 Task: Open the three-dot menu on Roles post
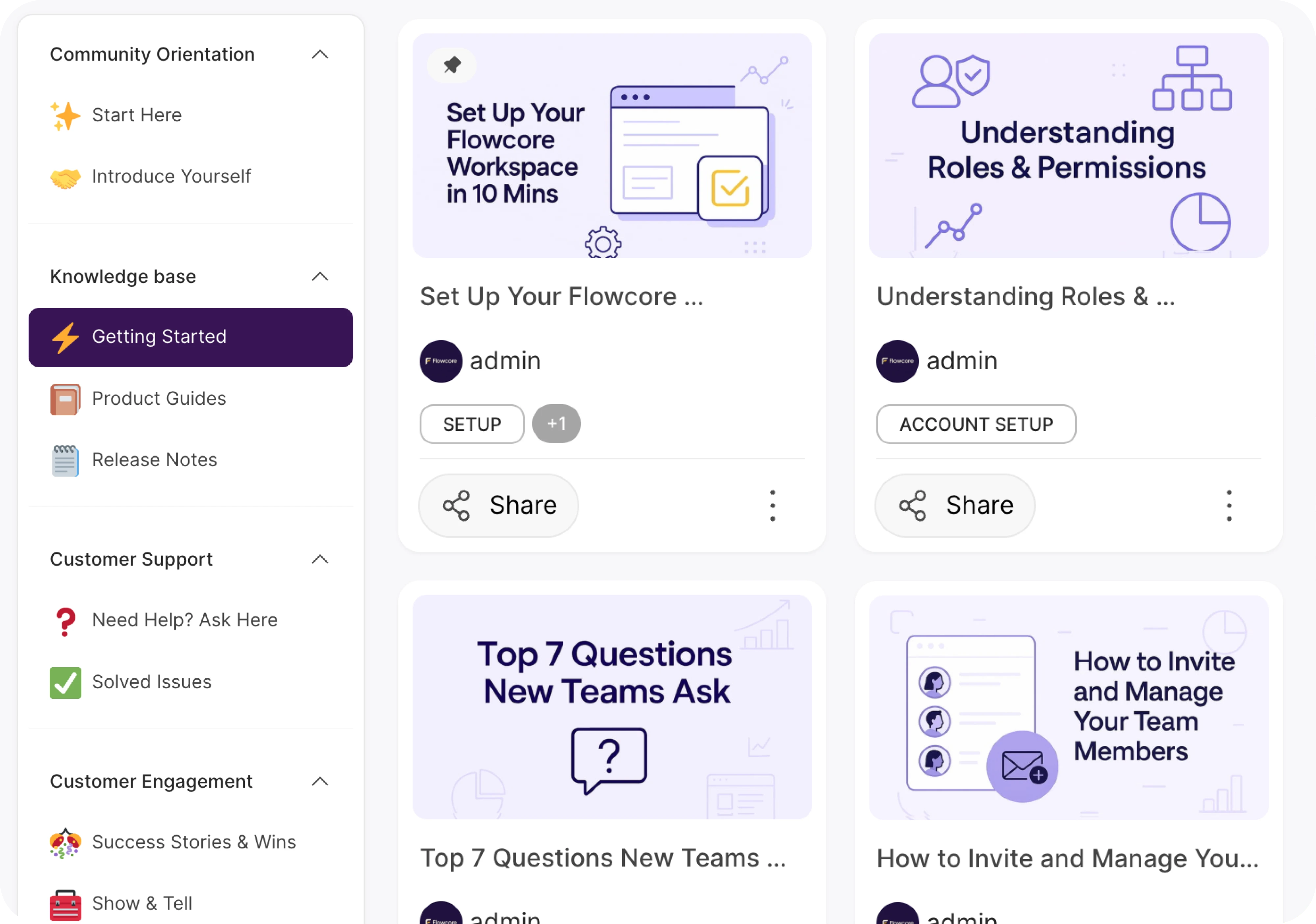[1228, 505]
